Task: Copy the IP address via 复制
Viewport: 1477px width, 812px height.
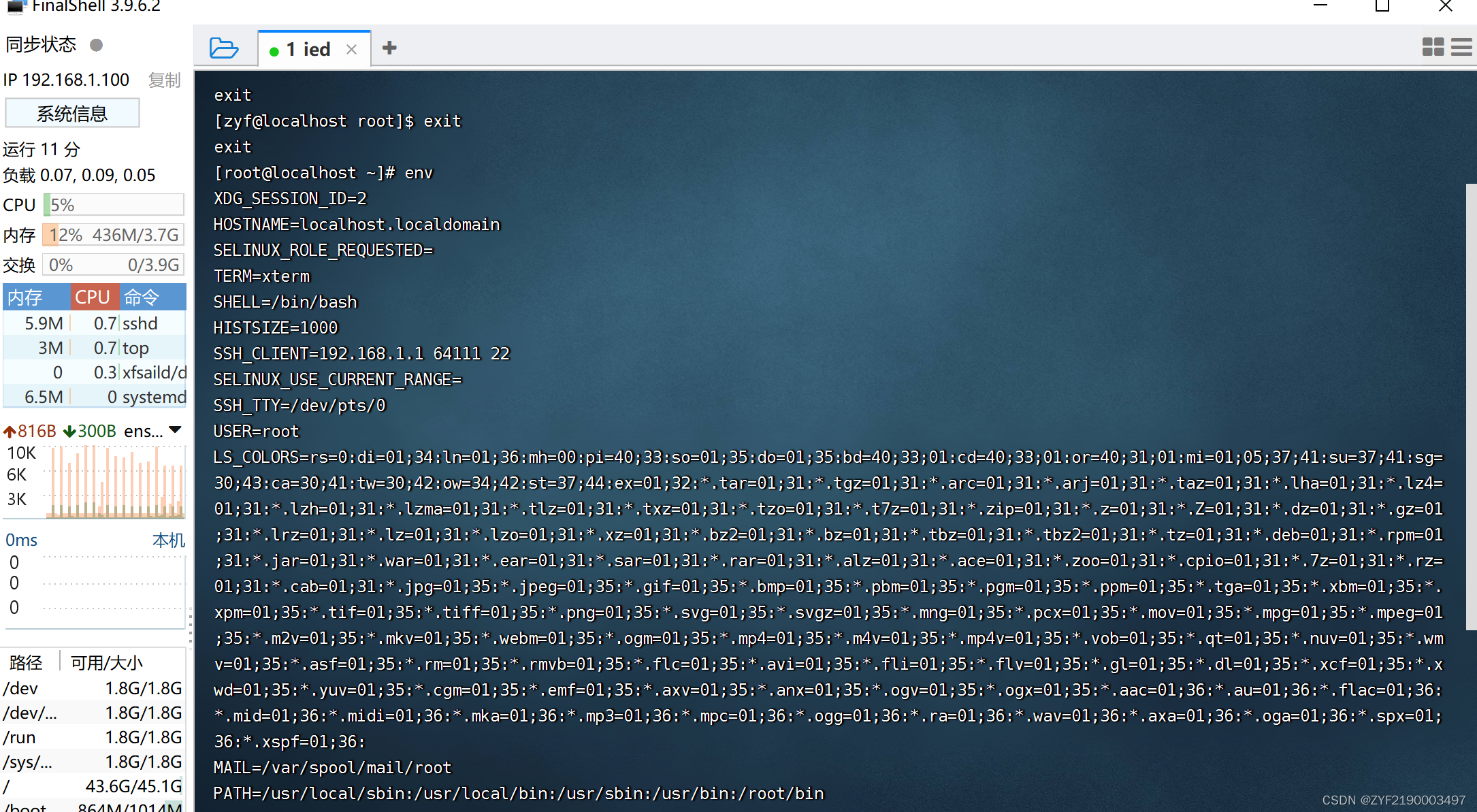Action: click(164, 80)
